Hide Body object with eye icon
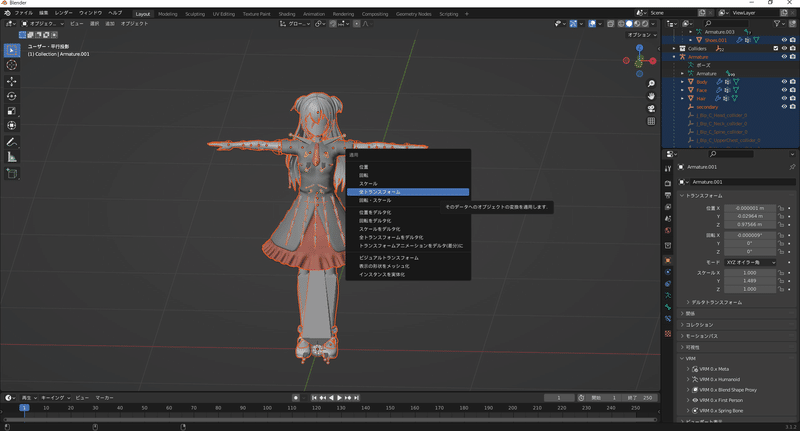The image size is (800, 431). coord(784,82)
